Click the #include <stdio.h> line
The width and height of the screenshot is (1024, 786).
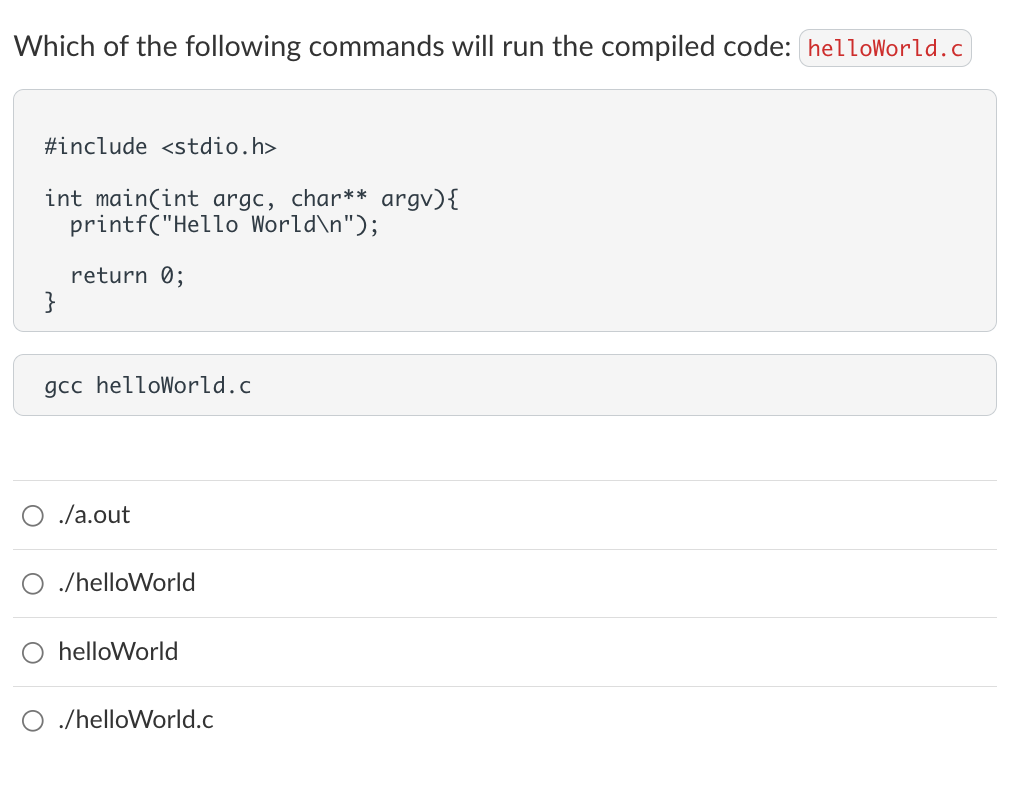click(x=161, y=146)
